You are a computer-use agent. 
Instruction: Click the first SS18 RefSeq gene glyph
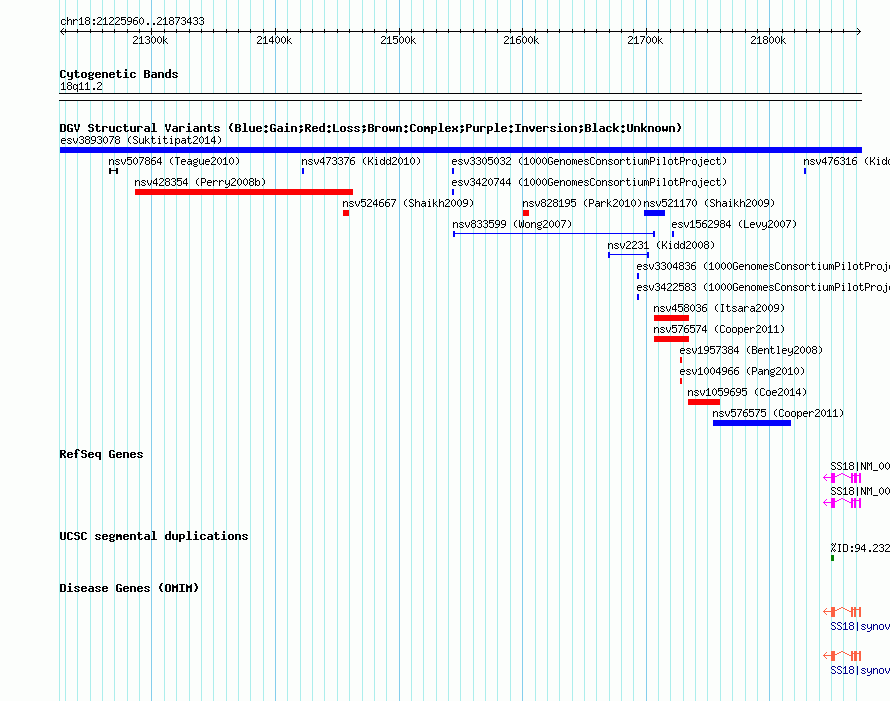(842, 478)
